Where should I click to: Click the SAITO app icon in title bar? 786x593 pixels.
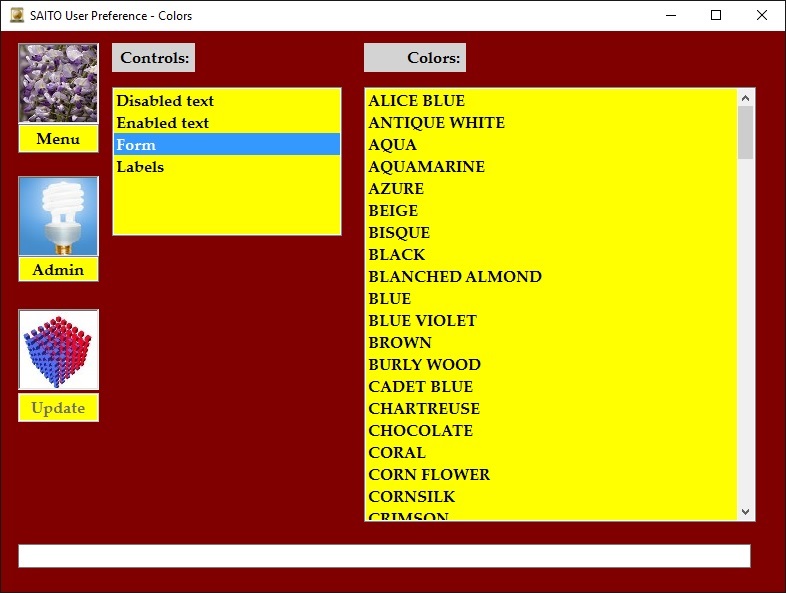click(16, 15)
